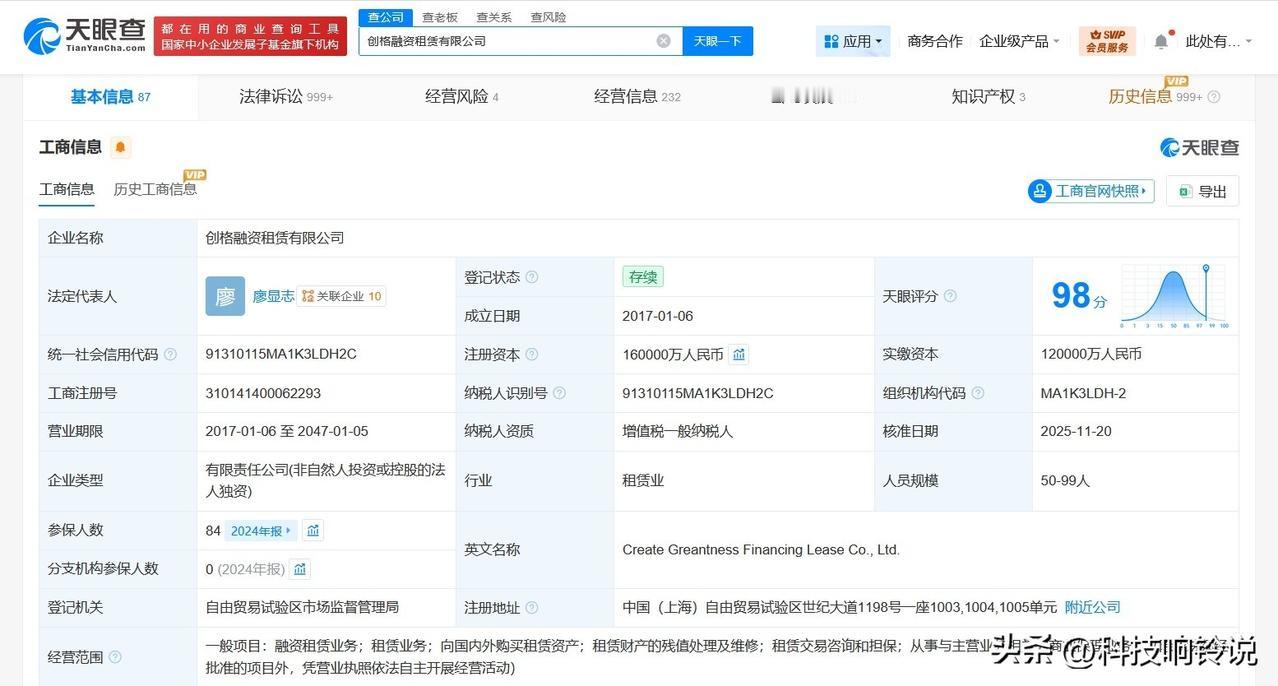
Task: Click help icon next to 组织机构代码
Action: 977,393
